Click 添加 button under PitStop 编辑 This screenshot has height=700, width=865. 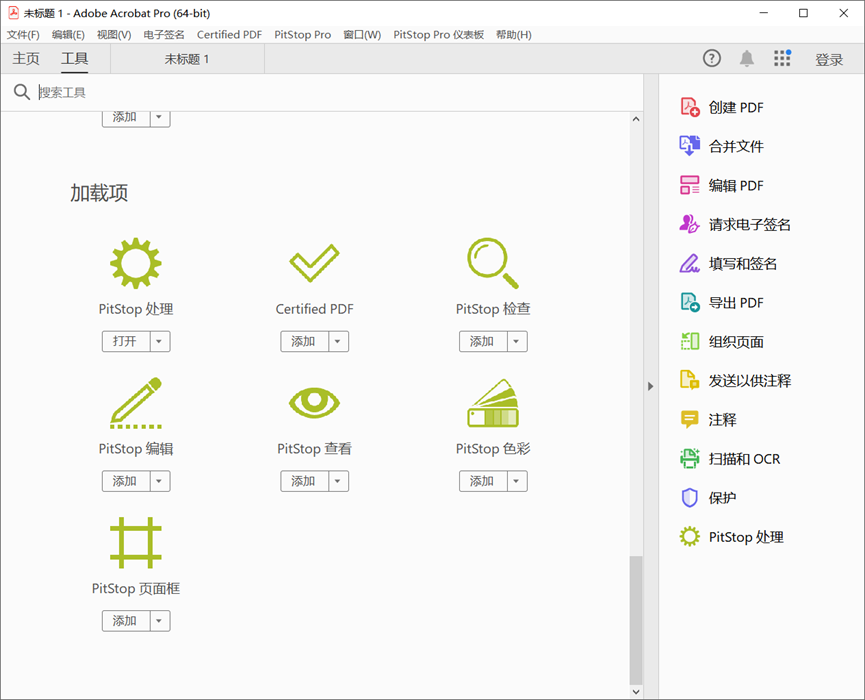pos(126,481)
